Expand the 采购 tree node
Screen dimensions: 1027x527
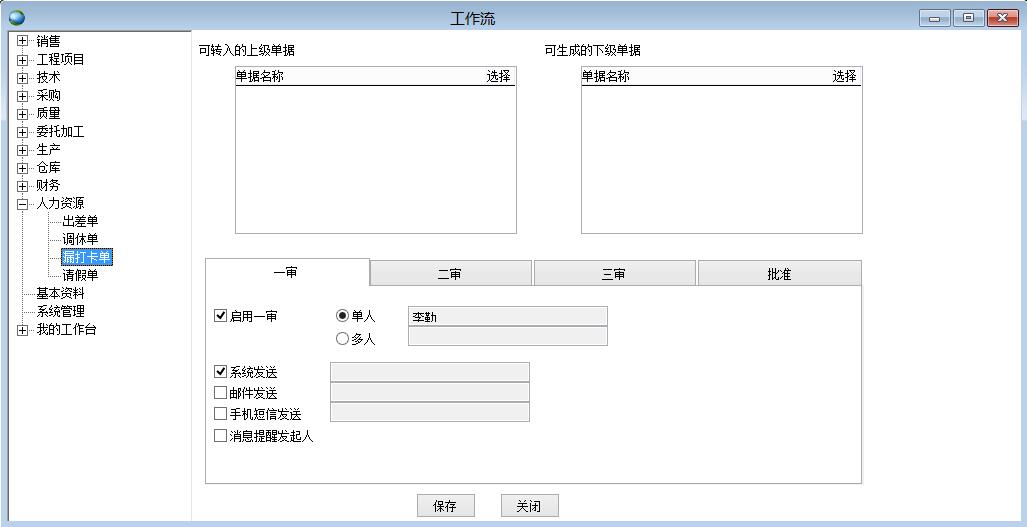tap(23, 96)
